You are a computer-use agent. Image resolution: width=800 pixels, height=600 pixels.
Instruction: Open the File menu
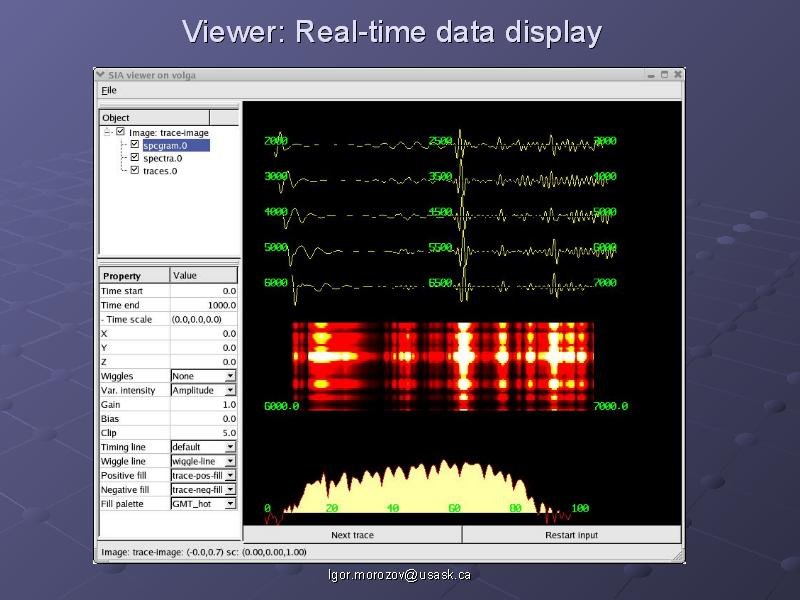pyautogui.click(x=109, y=90)
